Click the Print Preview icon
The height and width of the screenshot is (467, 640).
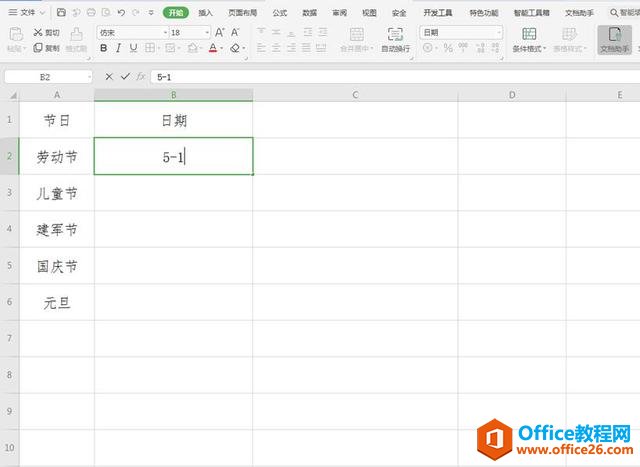106,13
